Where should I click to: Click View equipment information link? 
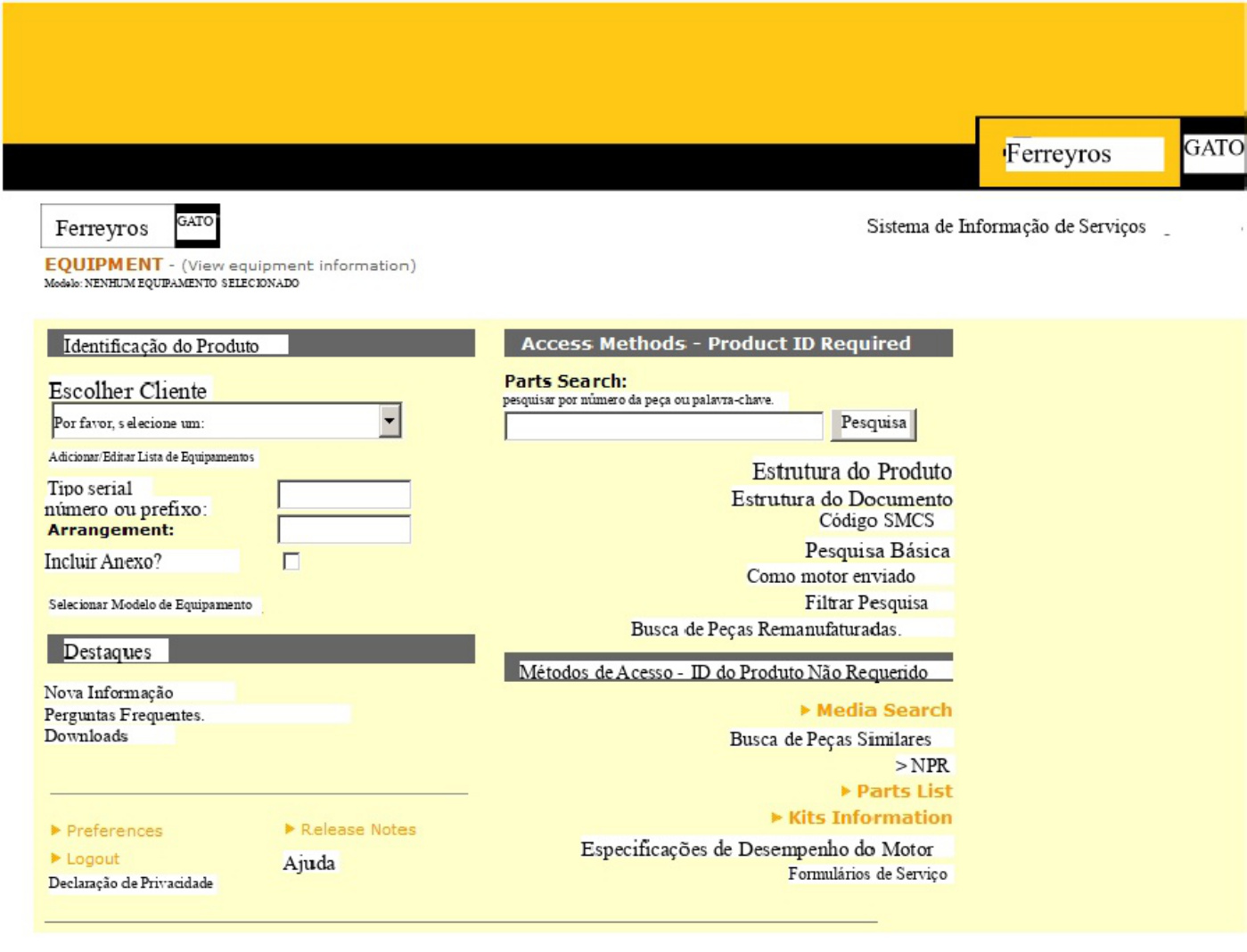299,266
